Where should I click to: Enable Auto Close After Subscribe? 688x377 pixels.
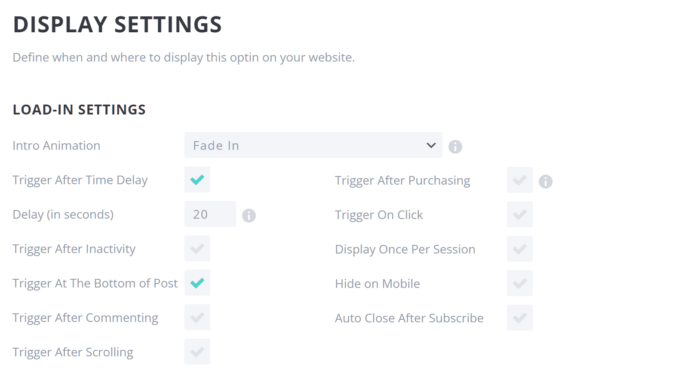[x=520, y=318]
